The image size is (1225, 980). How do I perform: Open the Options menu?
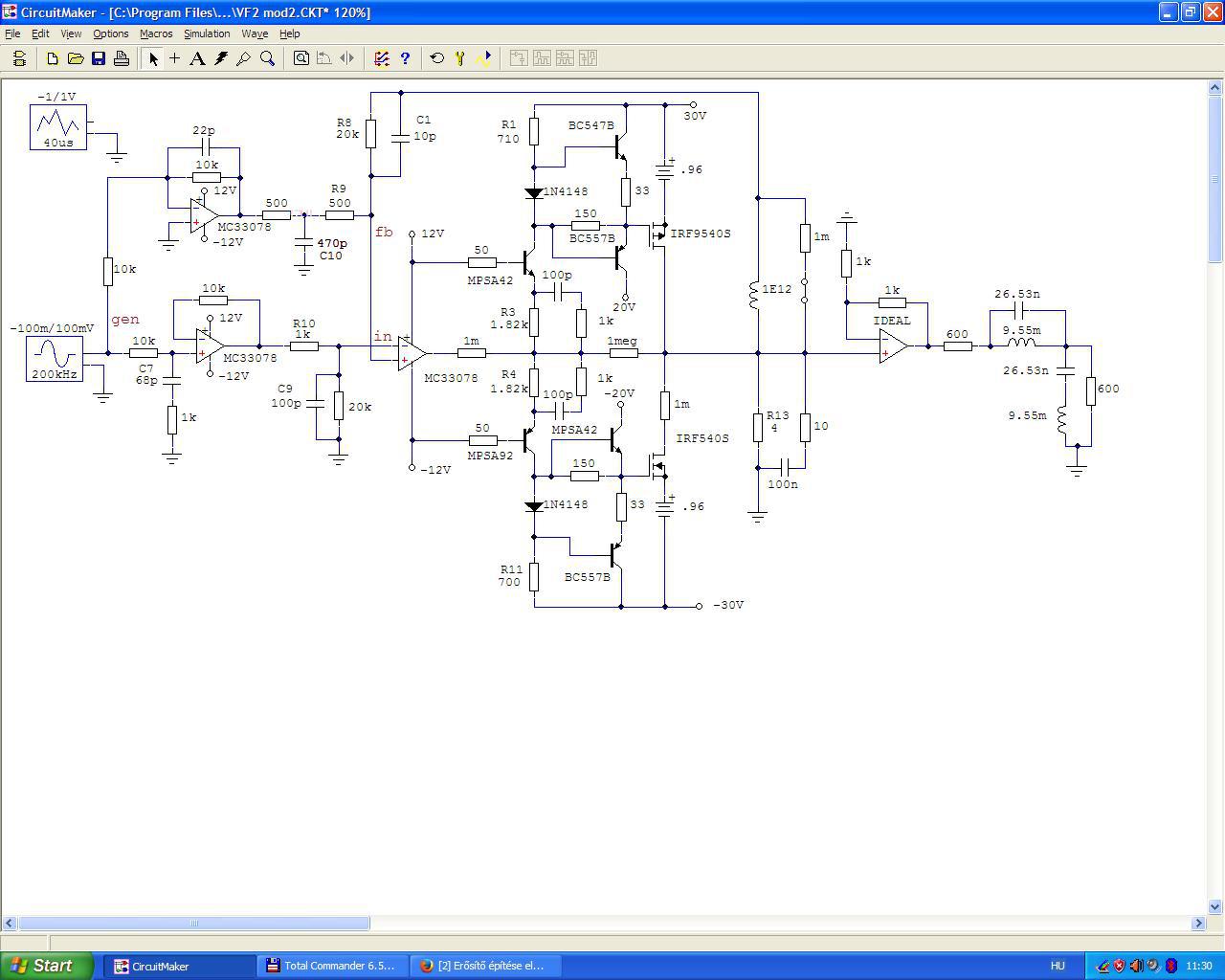[111, 33]
